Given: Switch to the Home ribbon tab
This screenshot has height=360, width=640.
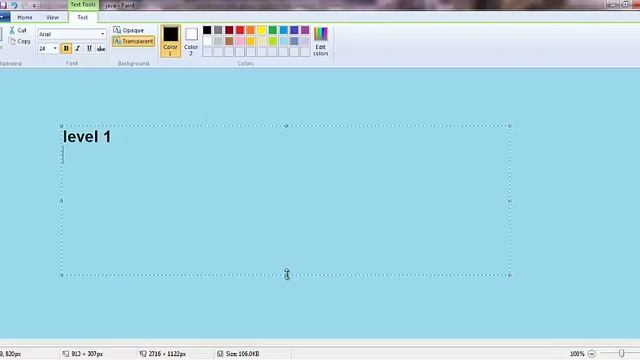Looking at the screenshot, I should pyautogui.click(x=24, y=17).
